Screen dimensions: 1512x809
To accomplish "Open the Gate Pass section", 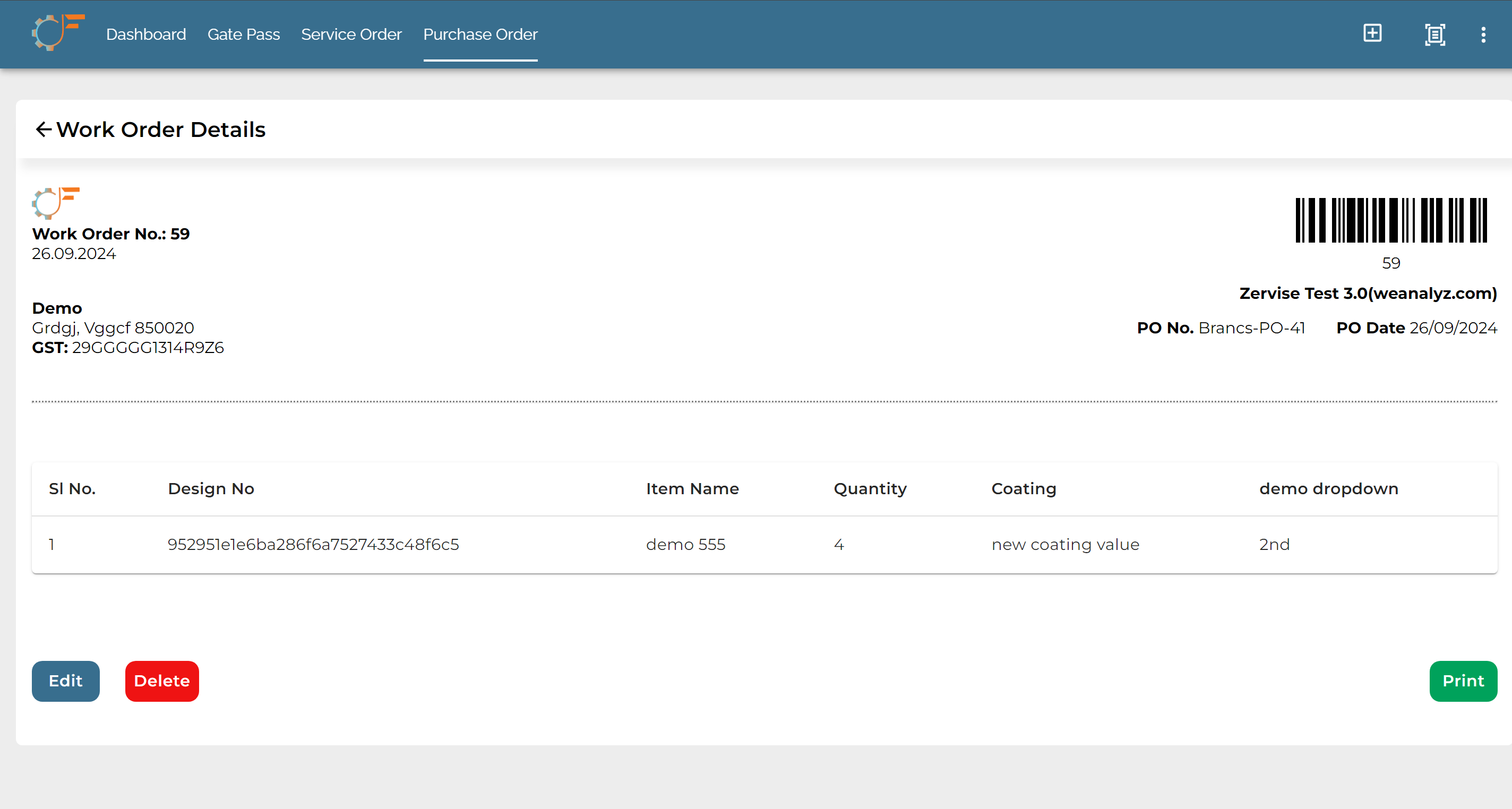I will tap(244, 34).
